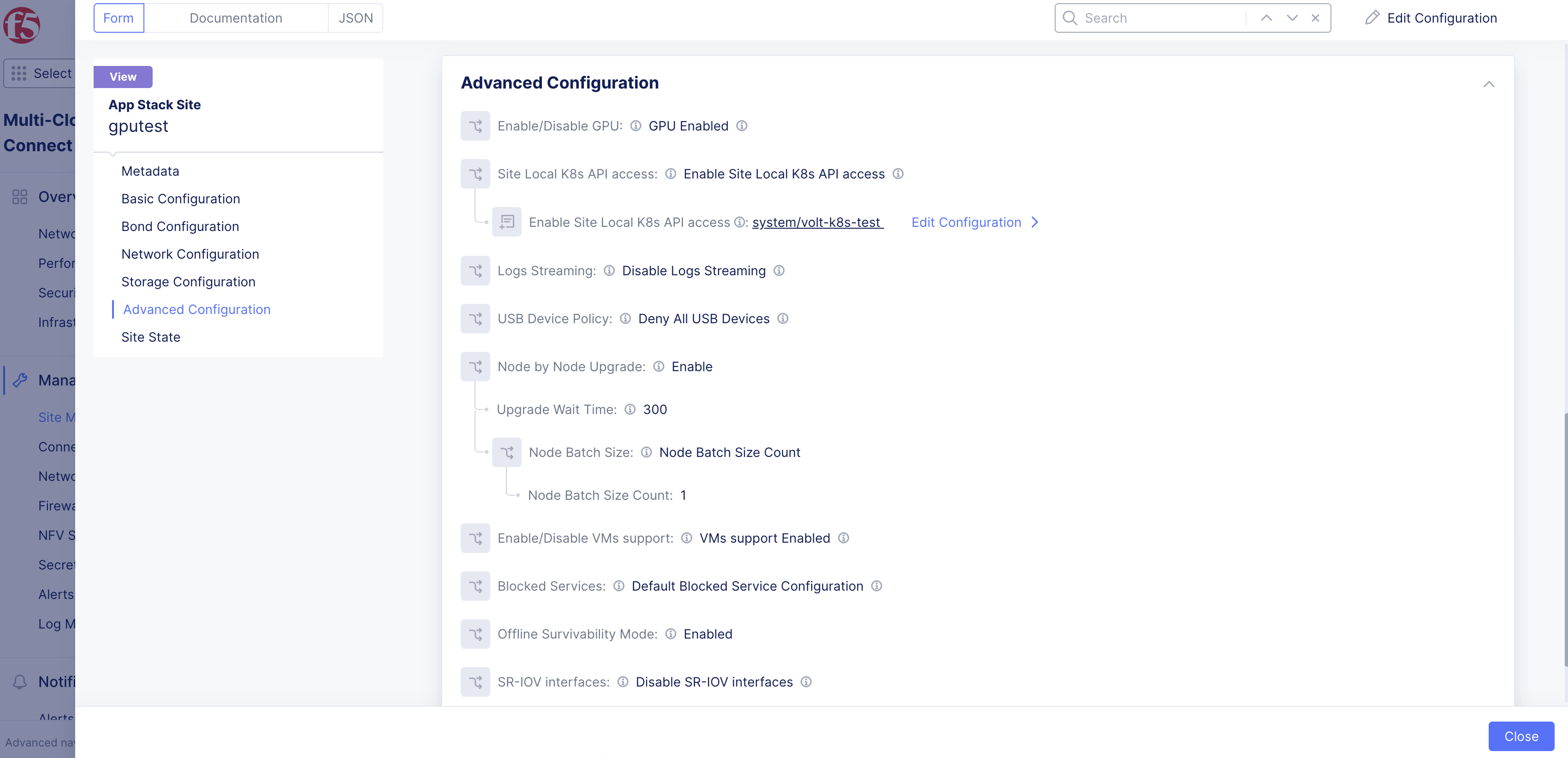Click the document icon on the K8s API access row
The height and width of the screenshot is (758, 1568).
506,221
